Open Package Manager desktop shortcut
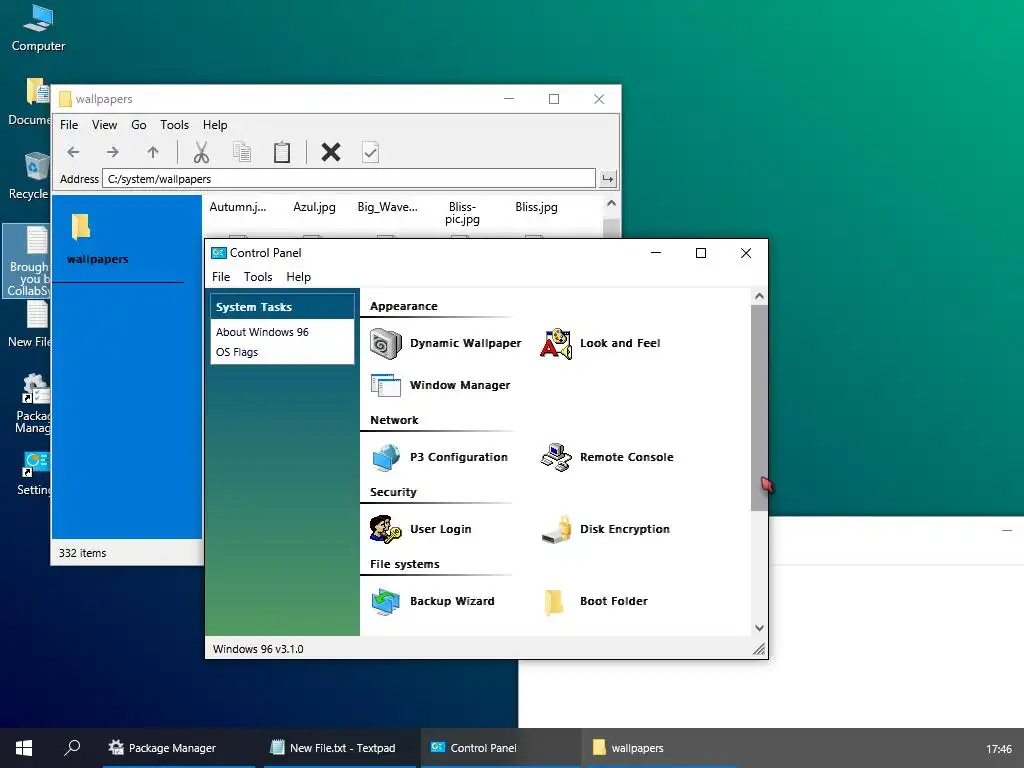Image resolution: width=1024 pixels, height=768 pixels. click(31, 404)
